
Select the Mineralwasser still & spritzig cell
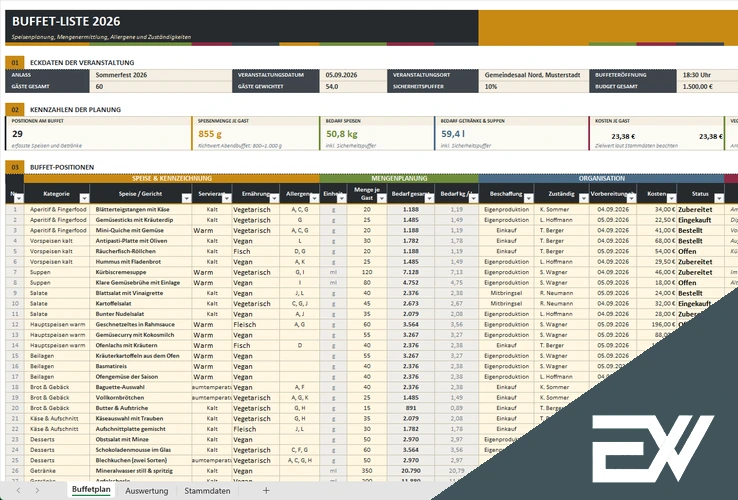click(x=140, y=471)
